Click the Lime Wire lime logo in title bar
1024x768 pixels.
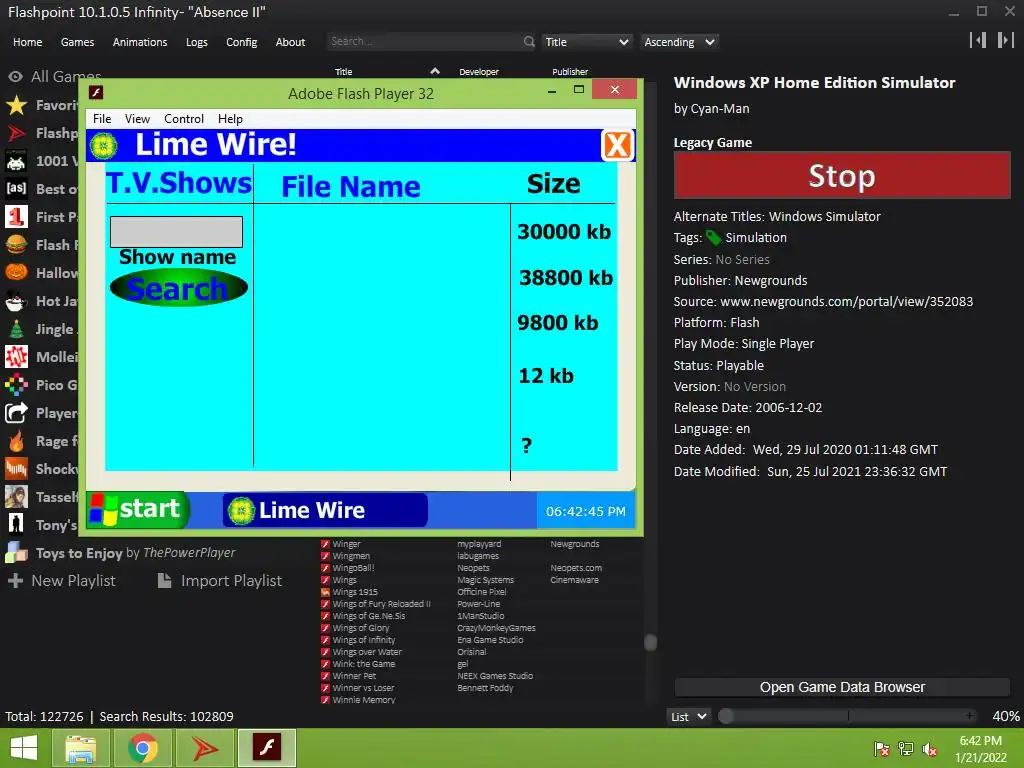click(104, 146)
